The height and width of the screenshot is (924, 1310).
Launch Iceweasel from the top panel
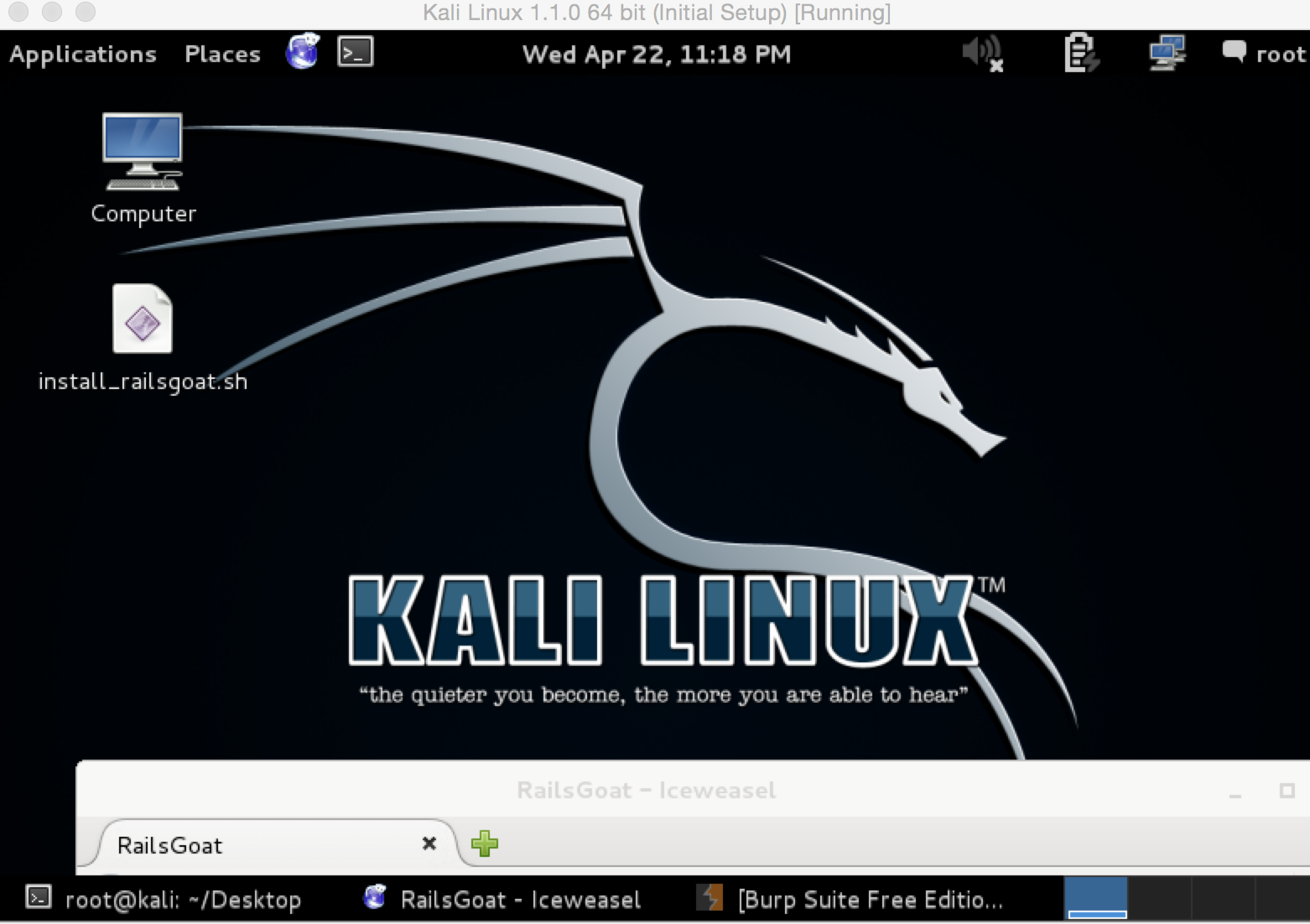point(302,52)
